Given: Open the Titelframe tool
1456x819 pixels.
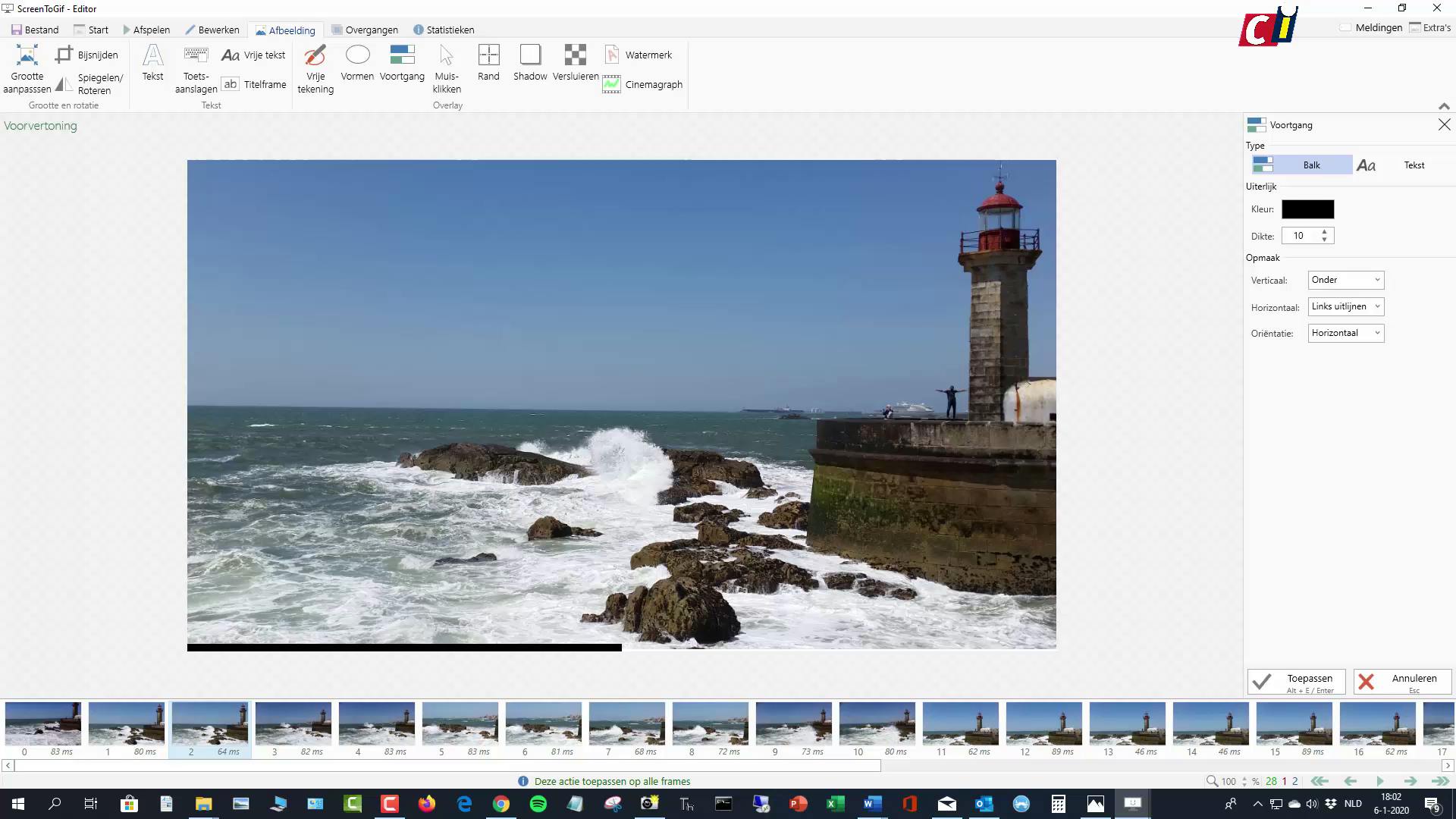Looking at the screenshot, I should pyautogui.click(x=254, y=84).
